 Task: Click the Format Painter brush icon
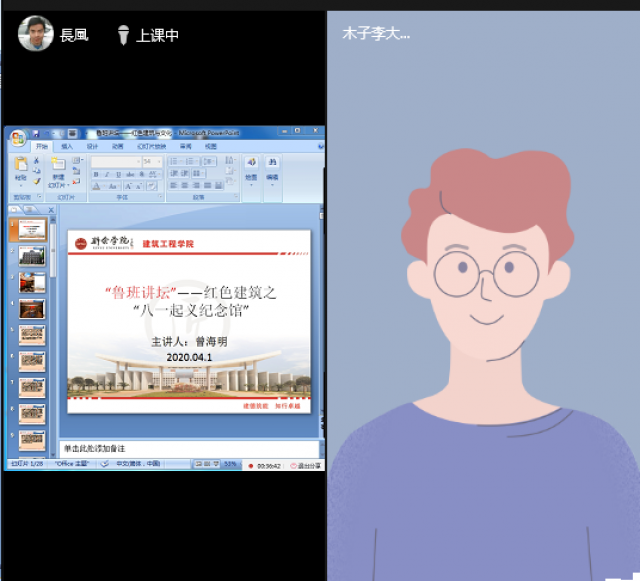37,182
